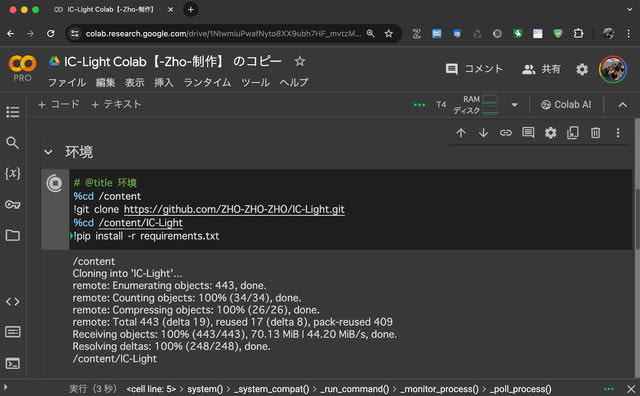The height and width of the screenshot is (396, 640).
Task: View site information icon in address bar
Action: click(75, 33)
